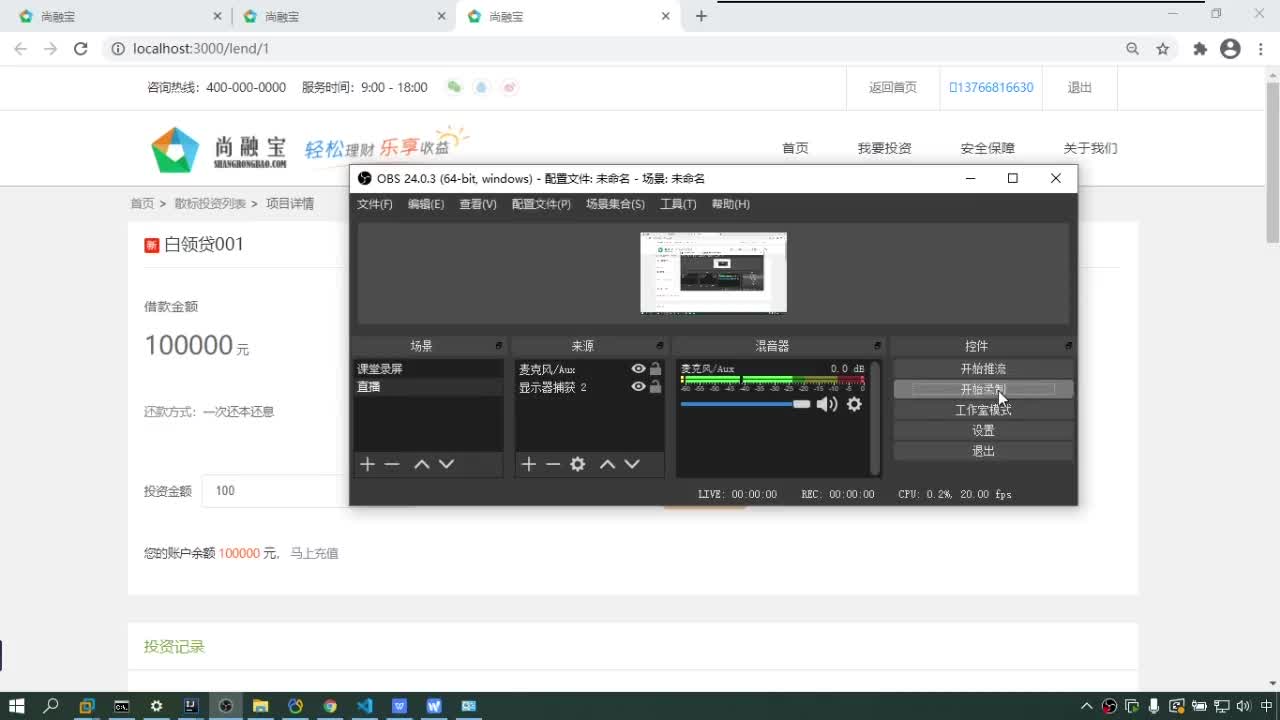Add a new scene with plus icon

pos(367,464)
